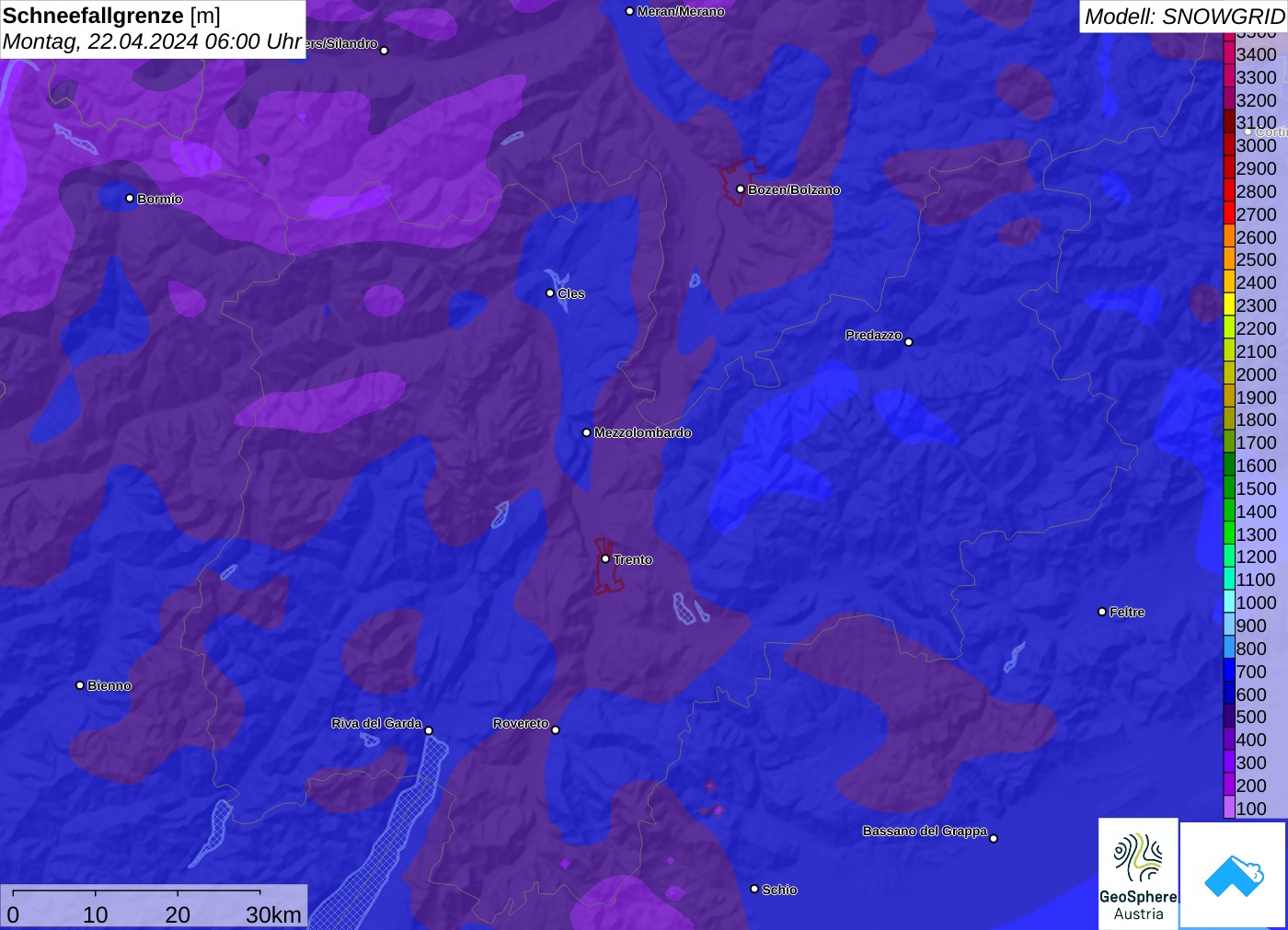The height and width of the screenshot is (930, 1288).
Task: Click legend value 2500
Action: coord(1256,259)
